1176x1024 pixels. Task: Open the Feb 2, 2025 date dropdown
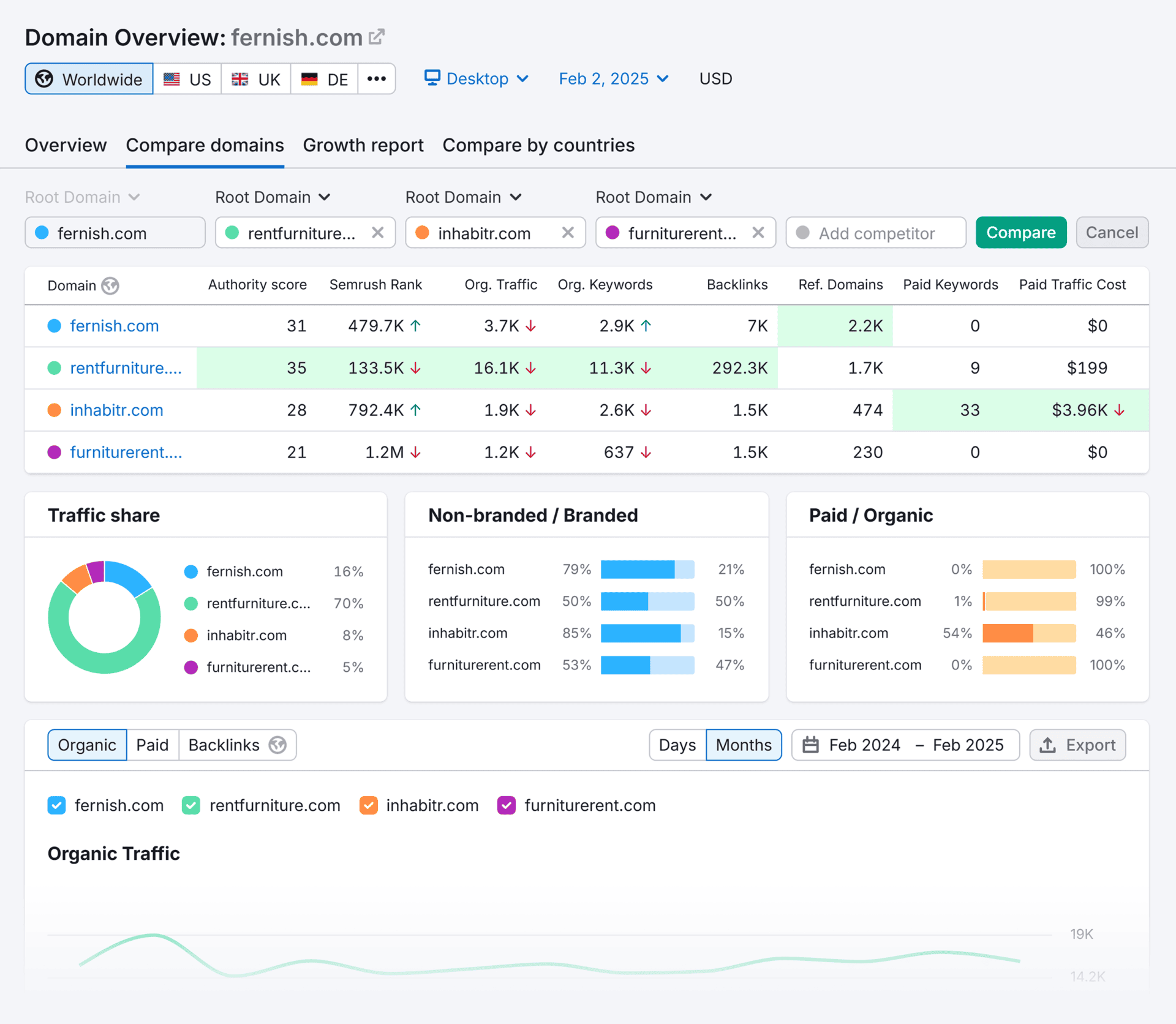click(x=613, y=78)
